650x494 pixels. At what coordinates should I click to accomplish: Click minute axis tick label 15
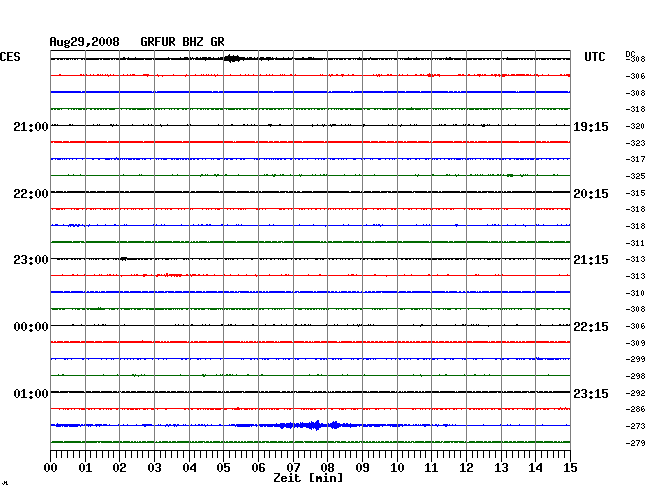click(x=570, y=467)
